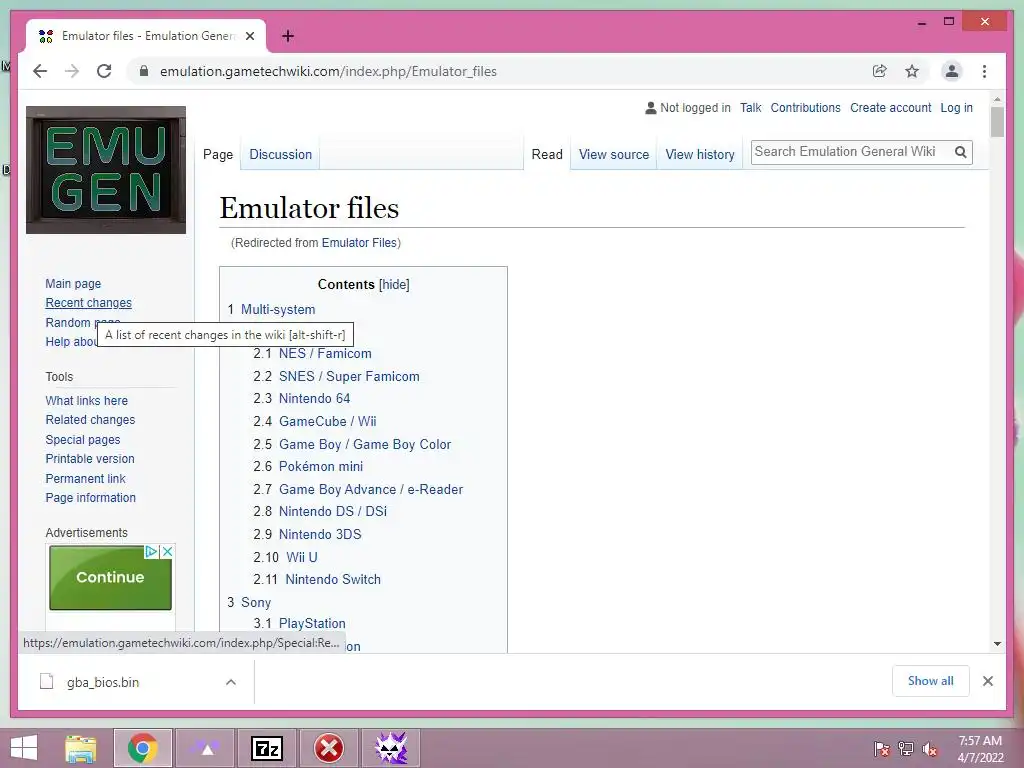Open Related changes
Image resolution: width=1024 pixels, height=768 pixels.
(x=90, y=420)
